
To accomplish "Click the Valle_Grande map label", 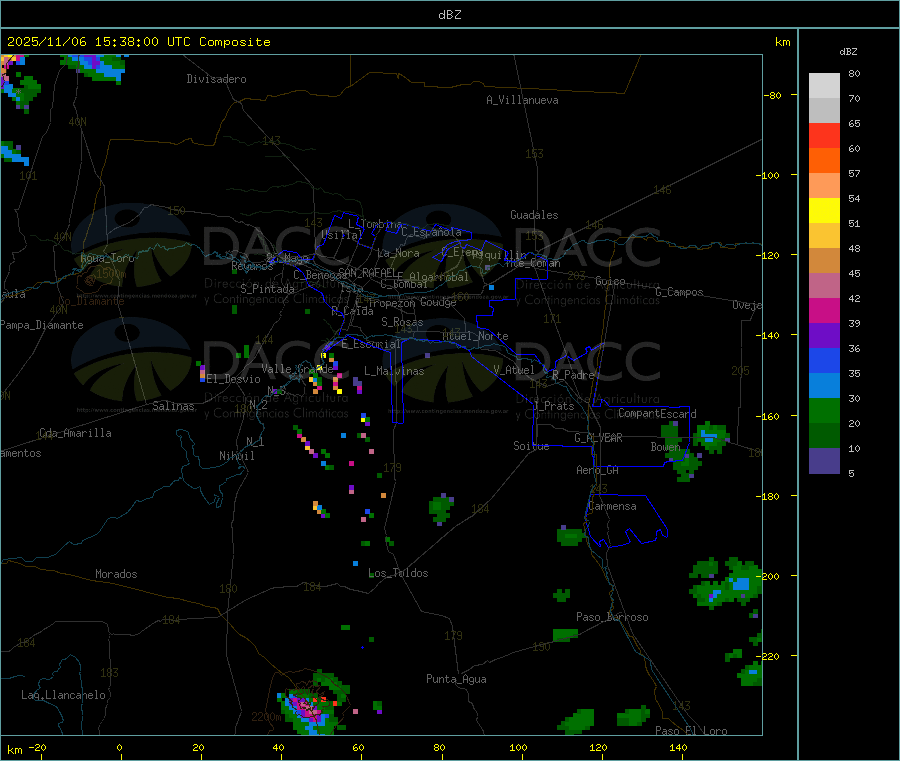I will pyautogui.click(x=298, y=368).
